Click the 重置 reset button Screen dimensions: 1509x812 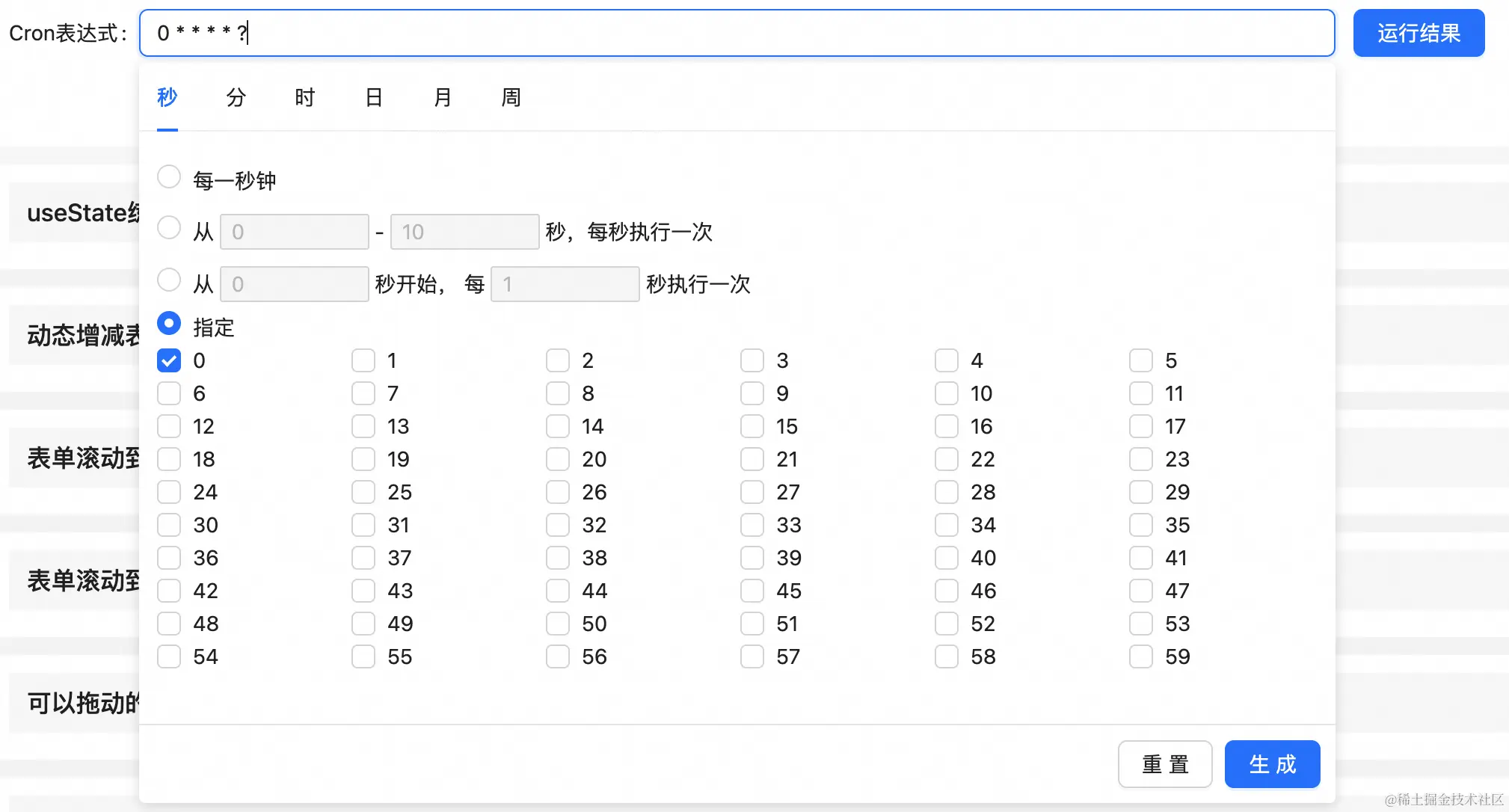click(x=1164, y=764)
